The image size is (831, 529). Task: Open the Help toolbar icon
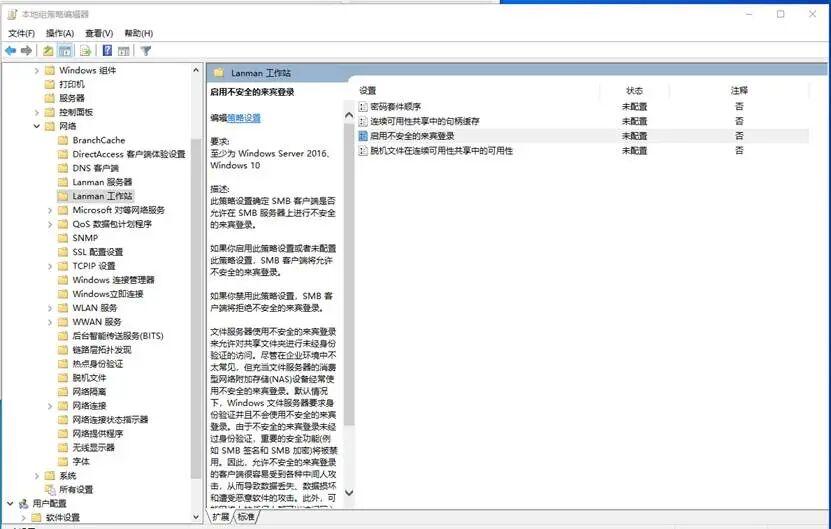(107, 50)
